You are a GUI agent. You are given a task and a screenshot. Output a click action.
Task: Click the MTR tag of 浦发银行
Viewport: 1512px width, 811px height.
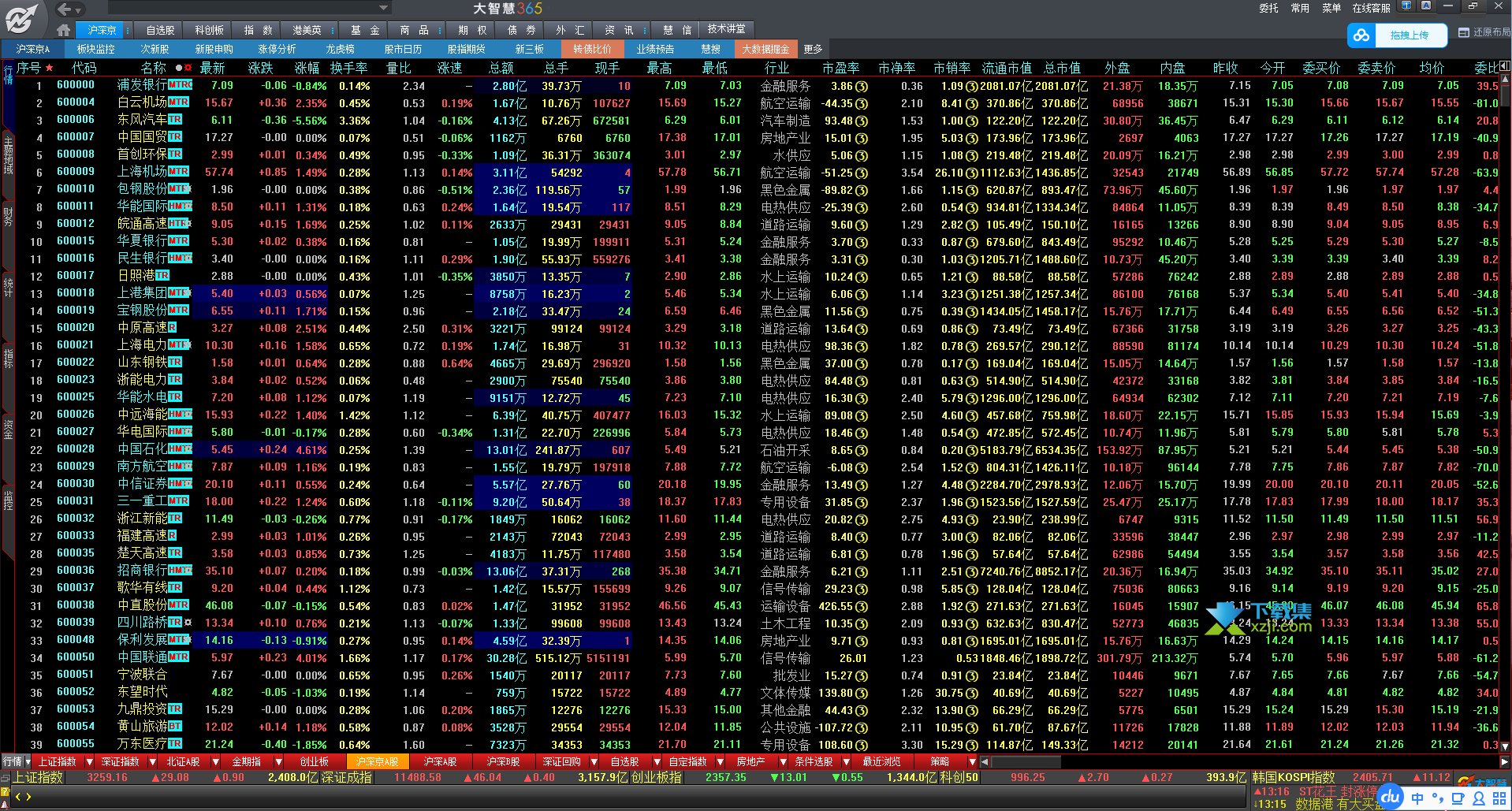click(180, 84)
